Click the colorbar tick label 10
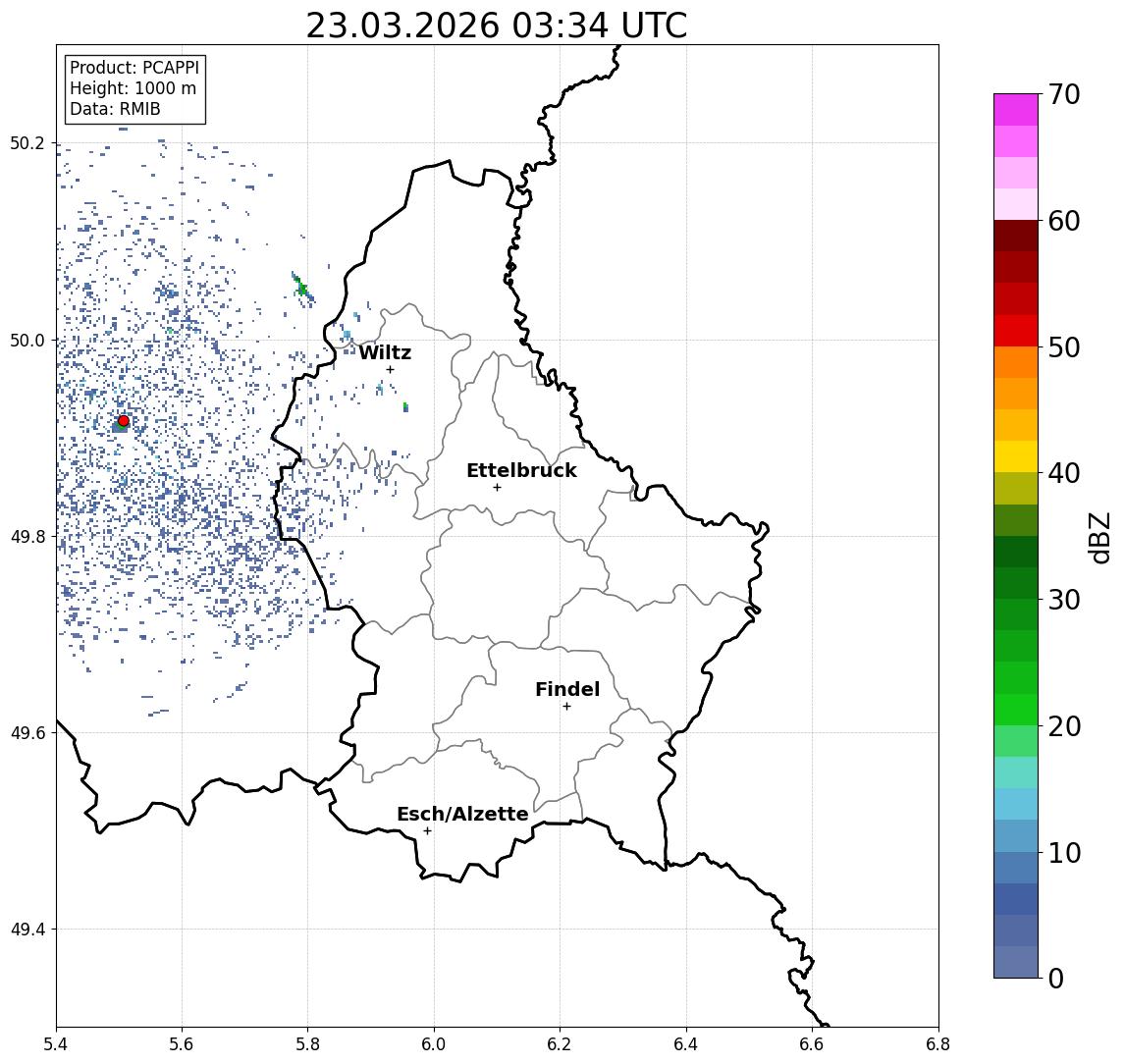Screen dimensions: 1124x1064 tap(1064, 853)
